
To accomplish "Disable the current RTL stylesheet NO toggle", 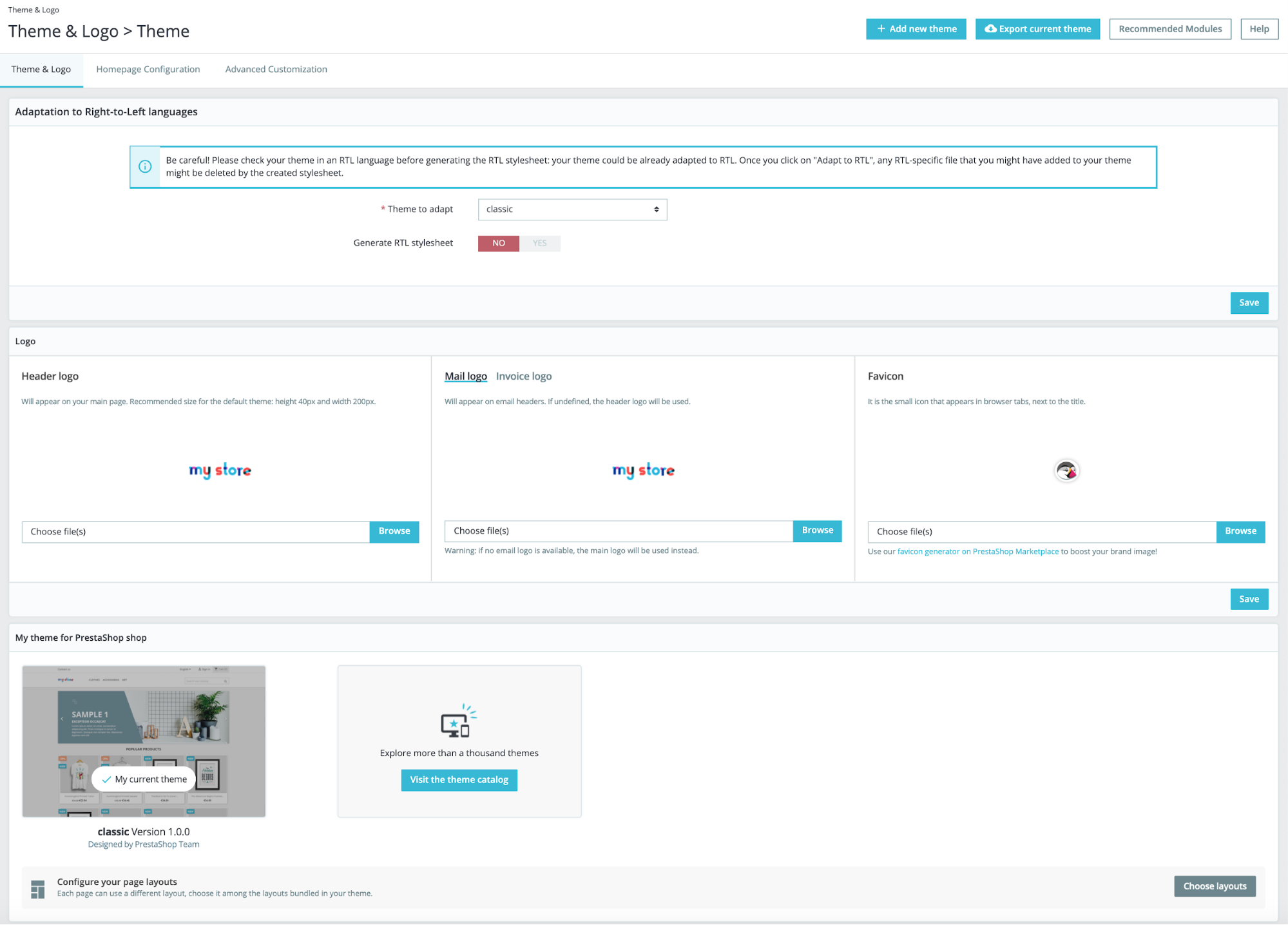I will pyautogui.click(x=498, y=243).
